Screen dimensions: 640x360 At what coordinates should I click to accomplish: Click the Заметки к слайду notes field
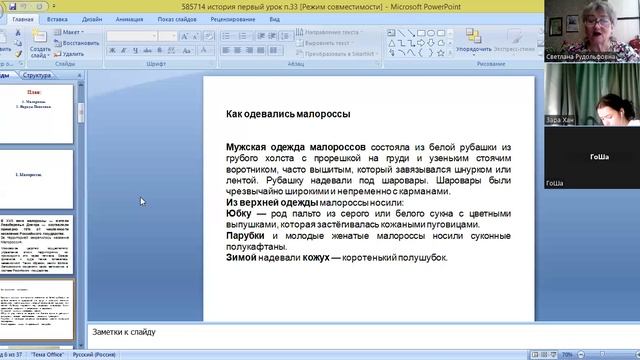coord(363,335)
